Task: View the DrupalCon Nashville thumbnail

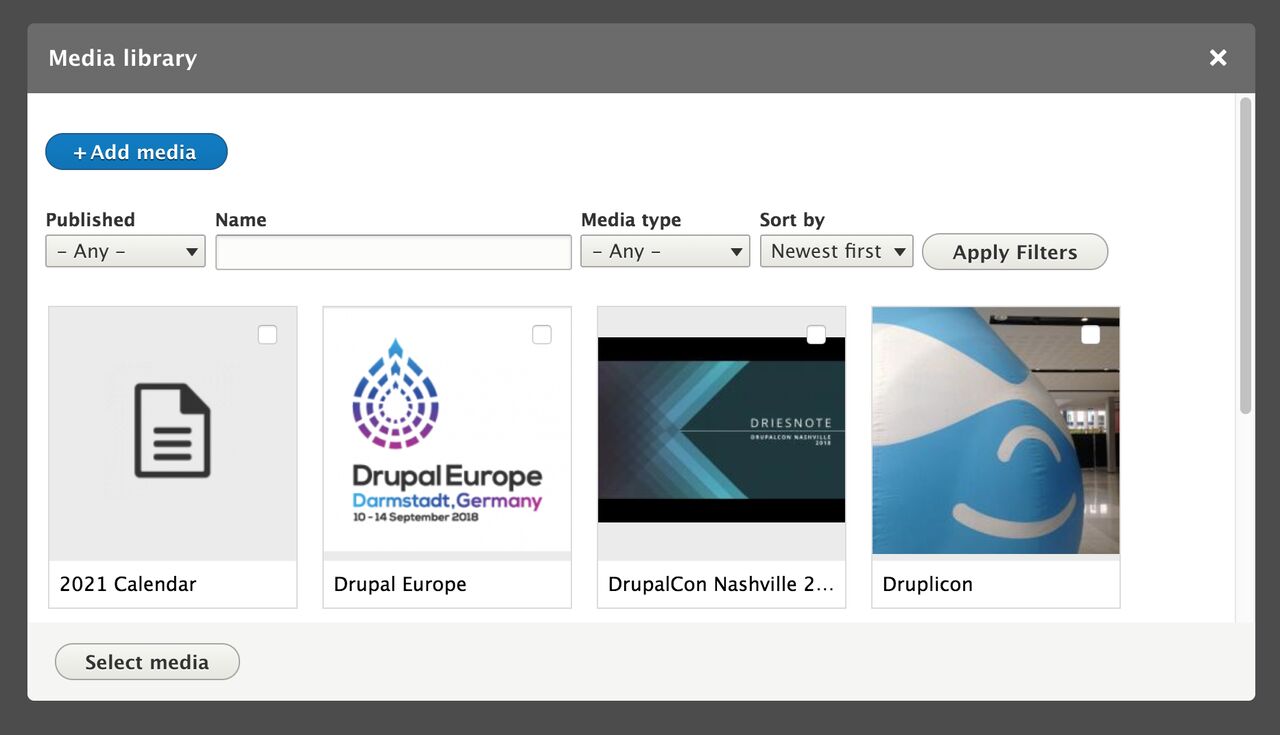Action: [721, 430]
